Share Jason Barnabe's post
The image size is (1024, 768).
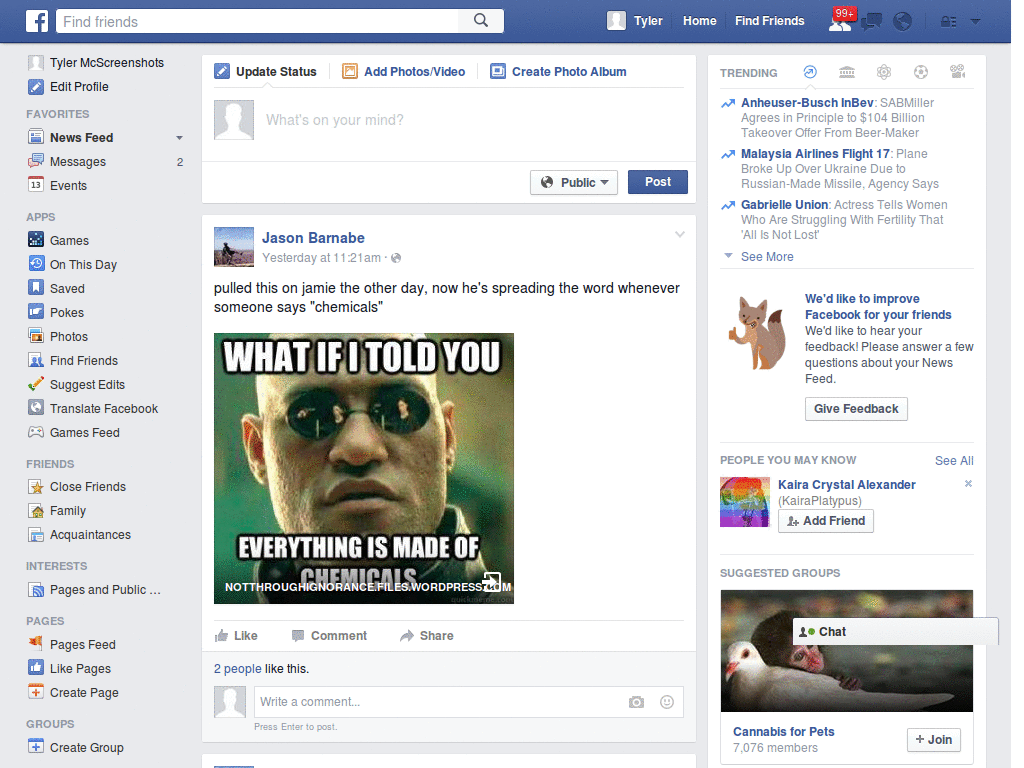426,635
